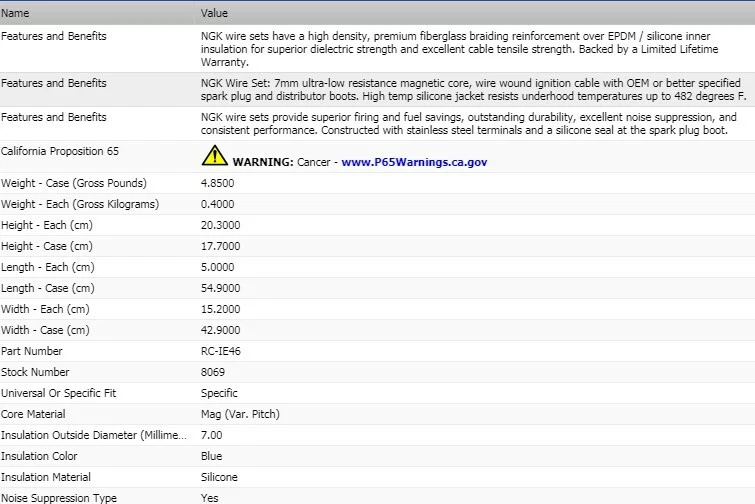Click the Width - Each (cm) row label
755x504 pixels.
(x=45, y=309)
